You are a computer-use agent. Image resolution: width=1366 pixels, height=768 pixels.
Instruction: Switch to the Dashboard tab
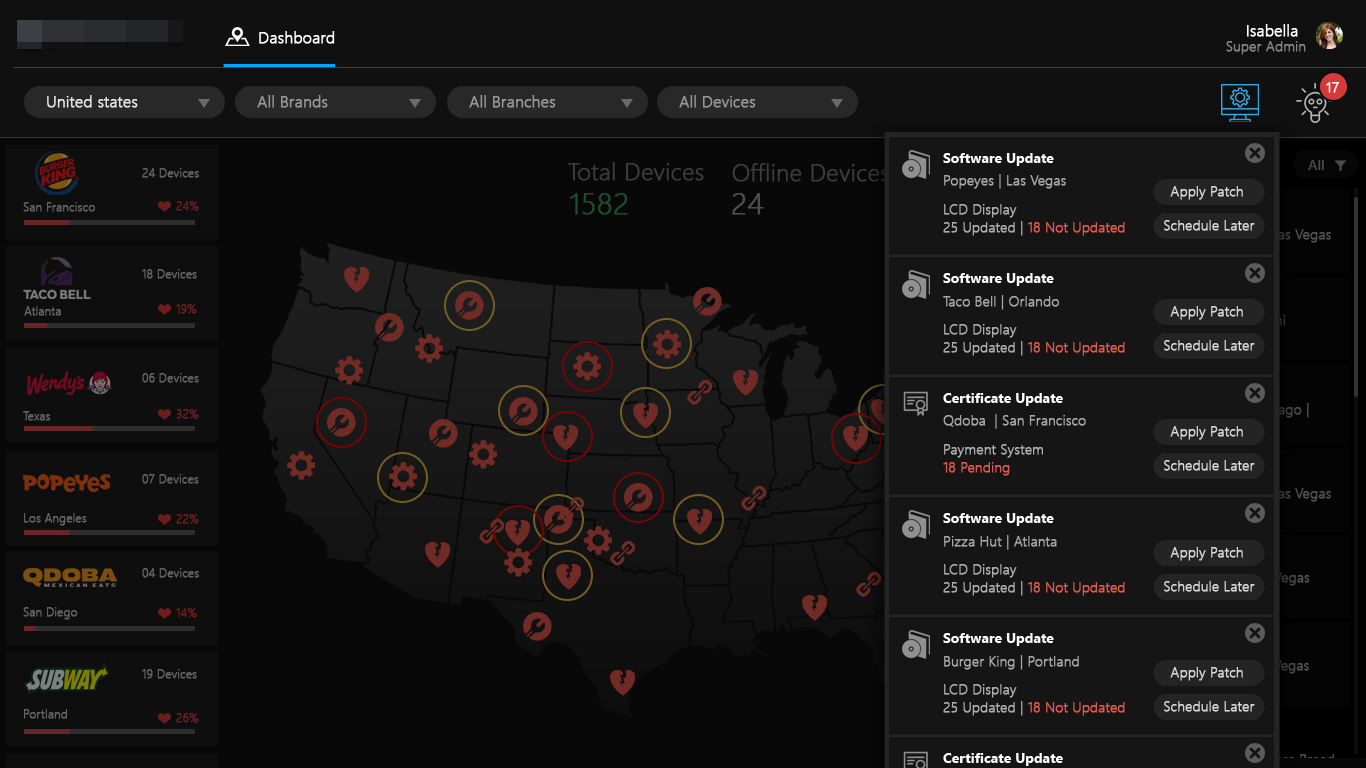(x=279, y=38)
